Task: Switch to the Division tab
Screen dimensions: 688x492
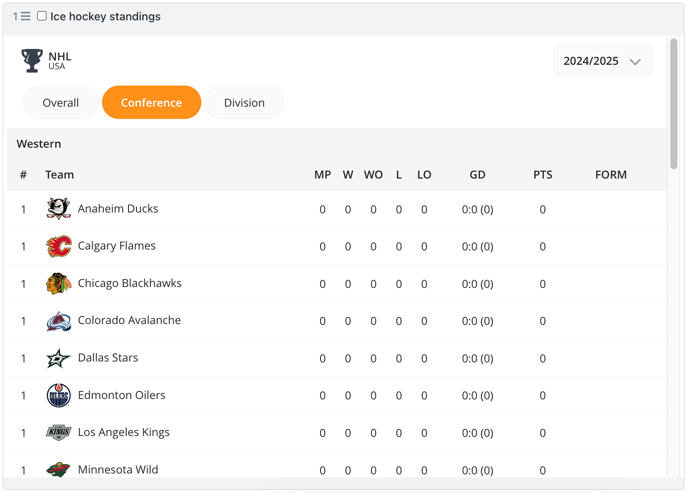Action: (x=244, y=103)
